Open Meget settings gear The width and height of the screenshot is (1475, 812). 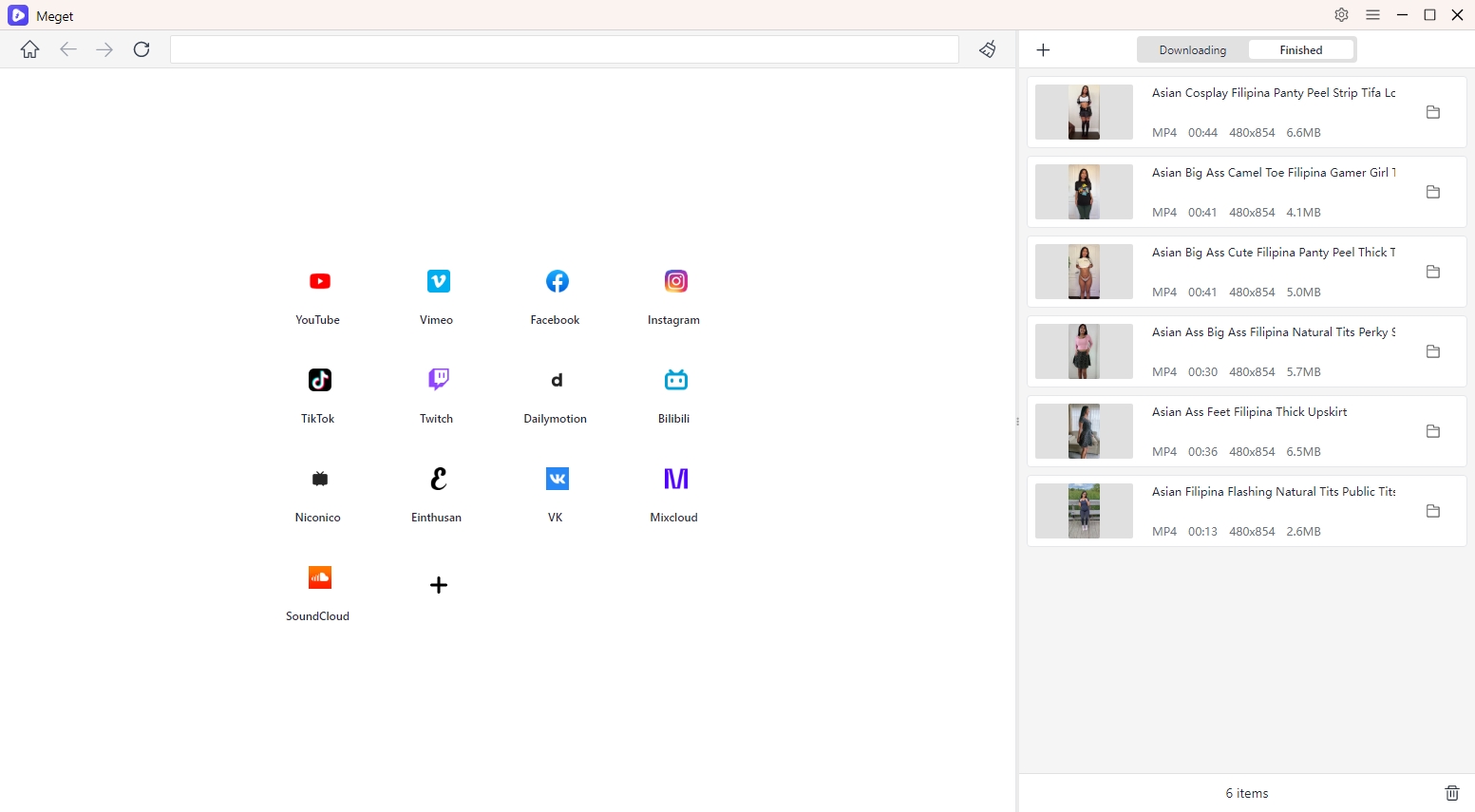(1341, 15)
